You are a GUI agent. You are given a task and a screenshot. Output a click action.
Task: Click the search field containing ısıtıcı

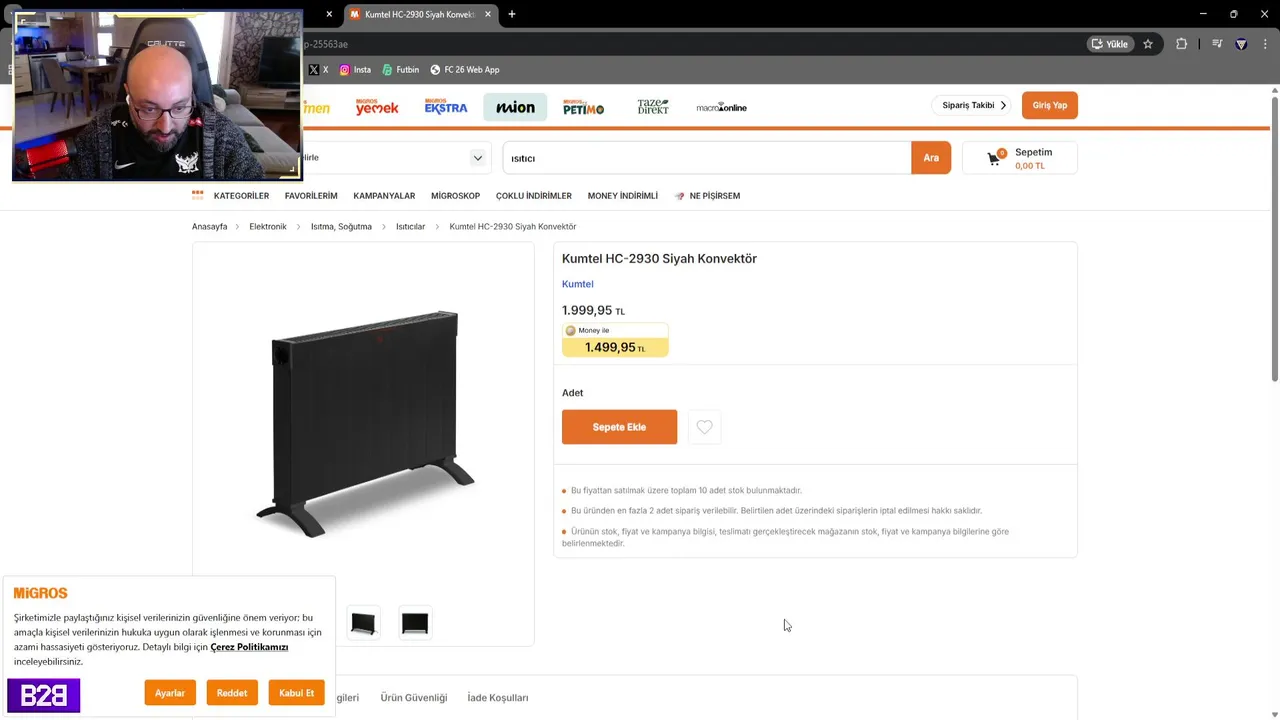pyautogui.click(x=706, y=158)
